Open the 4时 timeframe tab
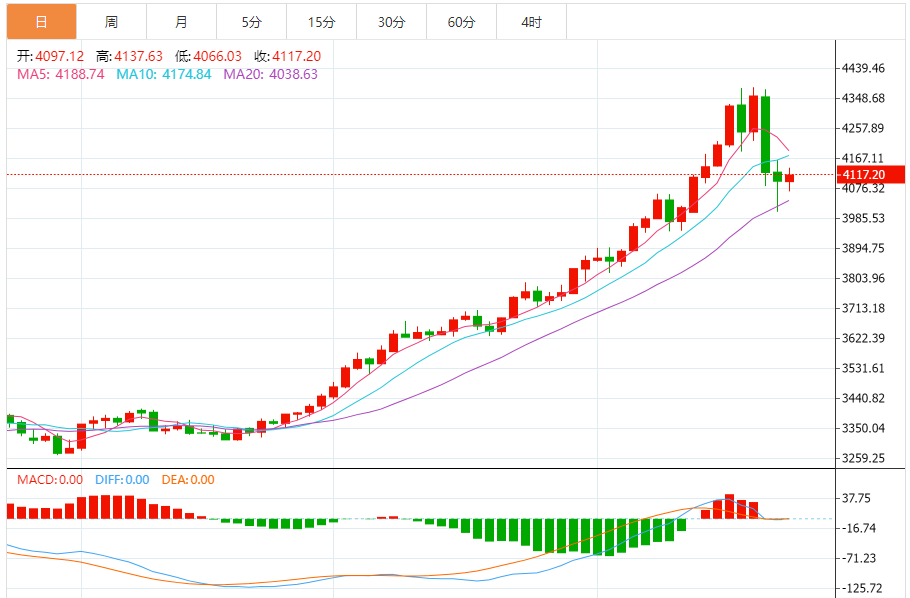This screenshot has width=910, height=598. [532, 22]
